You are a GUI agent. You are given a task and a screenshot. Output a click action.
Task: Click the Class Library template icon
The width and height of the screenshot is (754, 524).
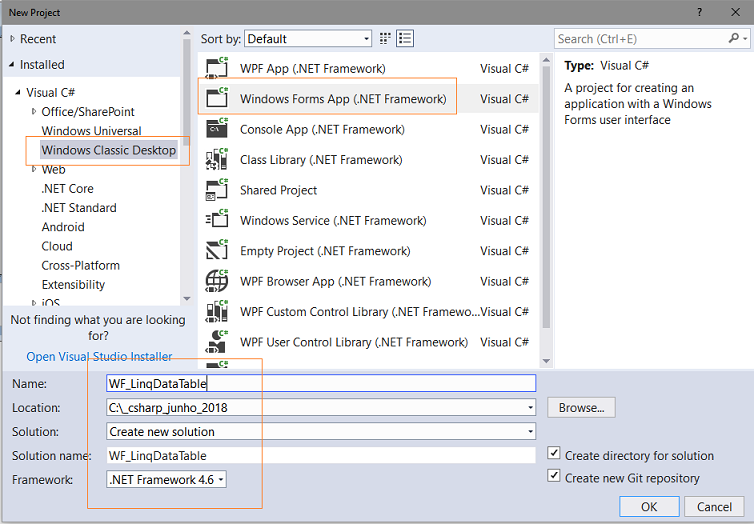pyautogui.click(x=217, y=159)
